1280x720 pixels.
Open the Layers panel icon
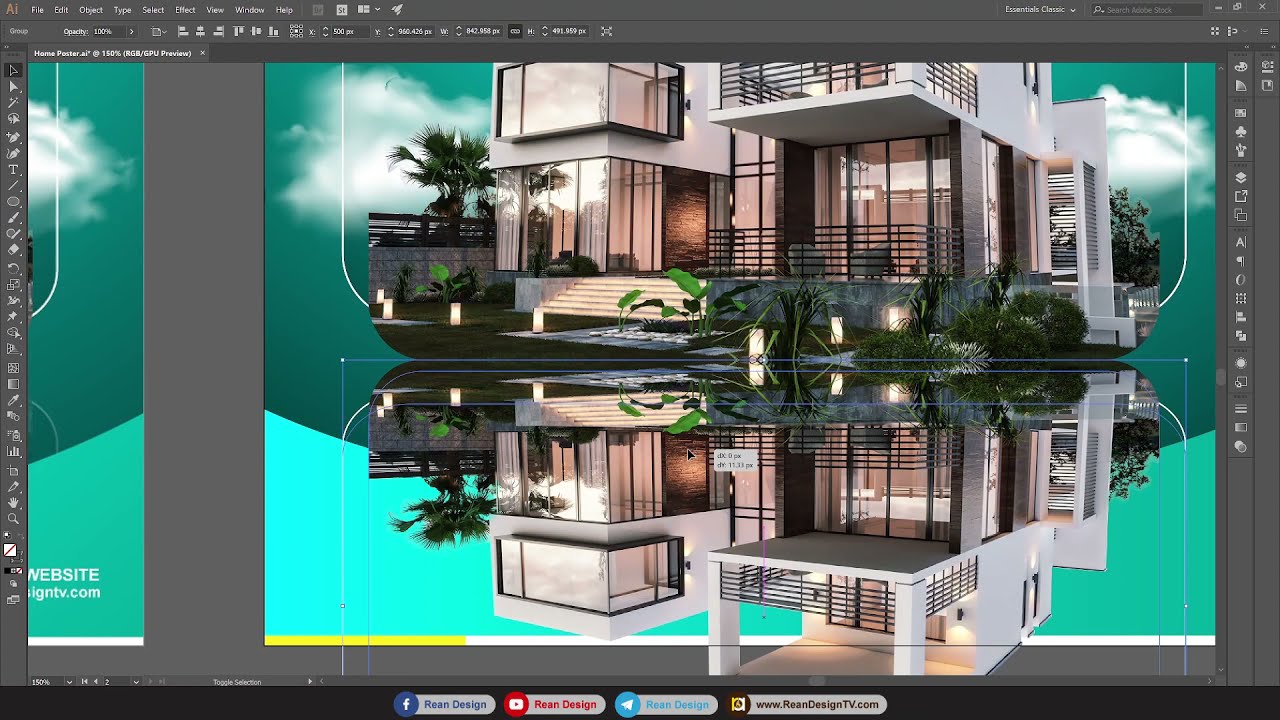click(1241, 178)
